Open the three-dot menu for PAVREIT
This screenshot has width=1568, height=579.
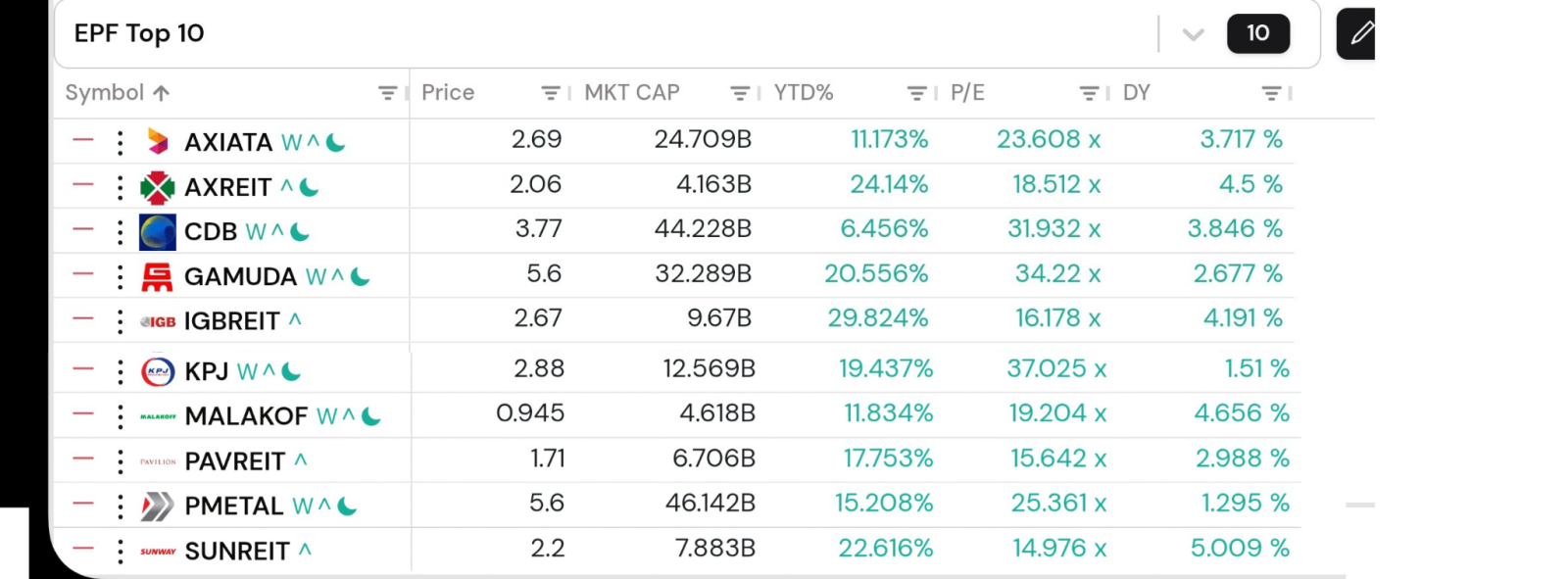click(121, 461)
